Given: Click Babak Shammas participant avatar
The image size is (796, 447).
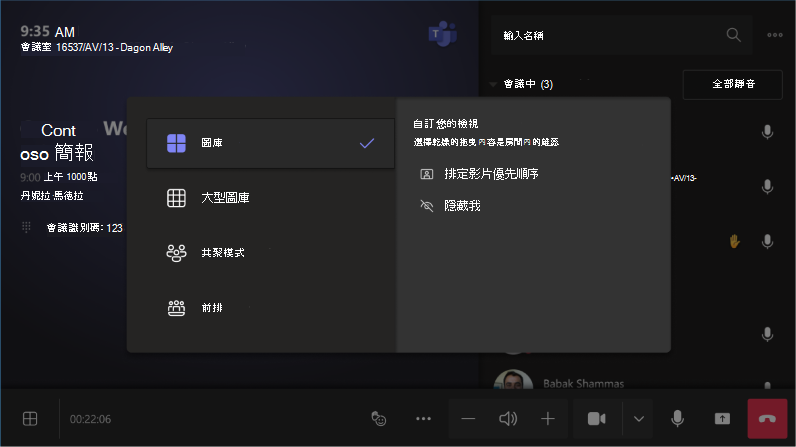Looking at the screenshot, I should pyautogui.click(x=513, y=381).
